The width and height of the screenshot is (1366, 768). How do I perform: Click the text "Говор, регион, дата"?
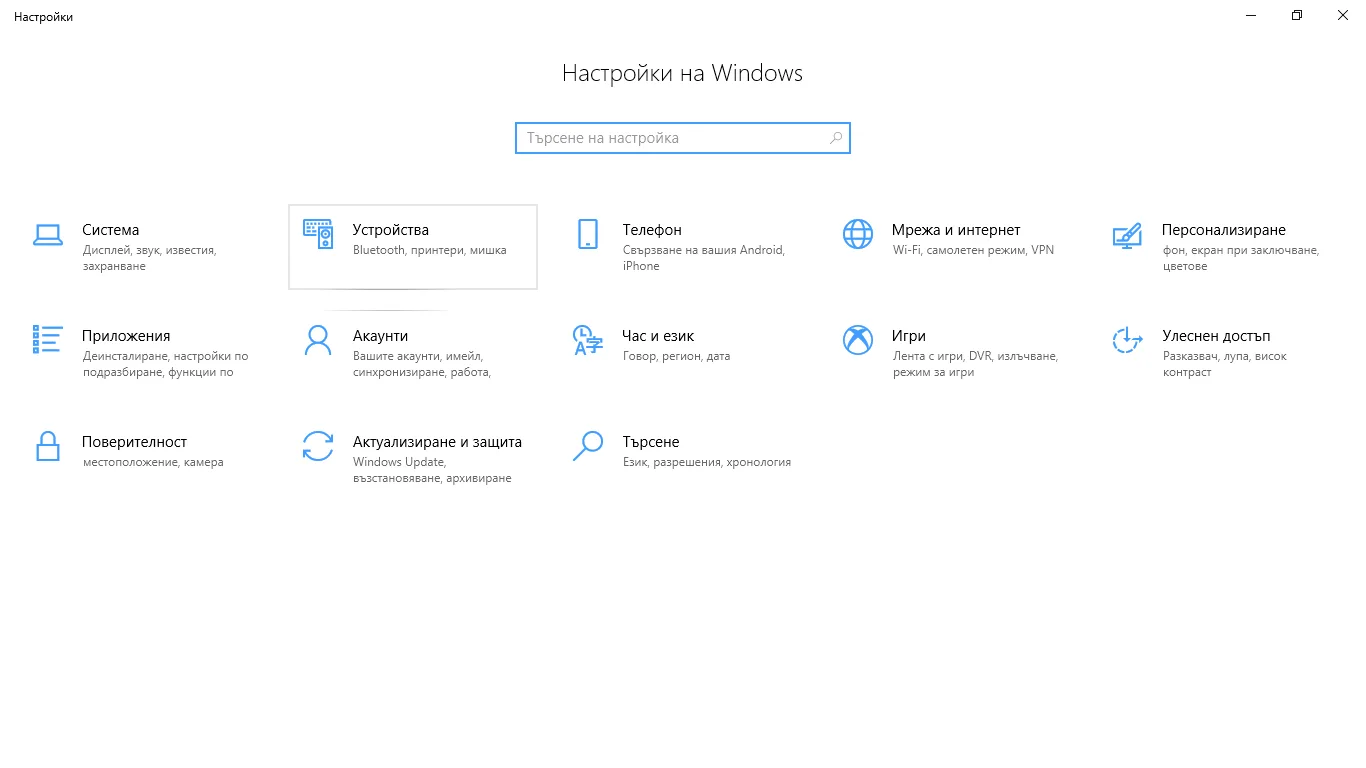tap(676, 356)
